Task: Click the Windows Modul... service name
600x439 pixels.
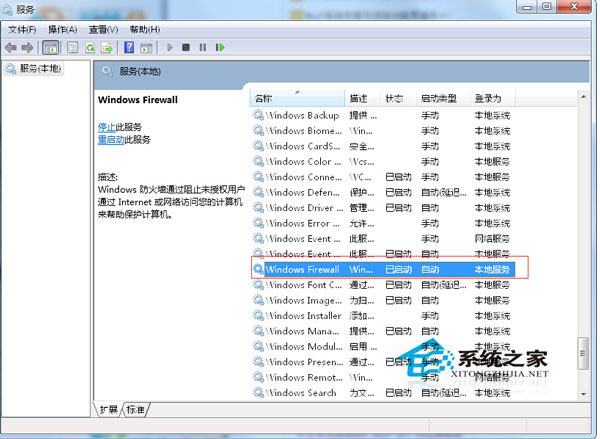Action: click(x=304, y=346)
